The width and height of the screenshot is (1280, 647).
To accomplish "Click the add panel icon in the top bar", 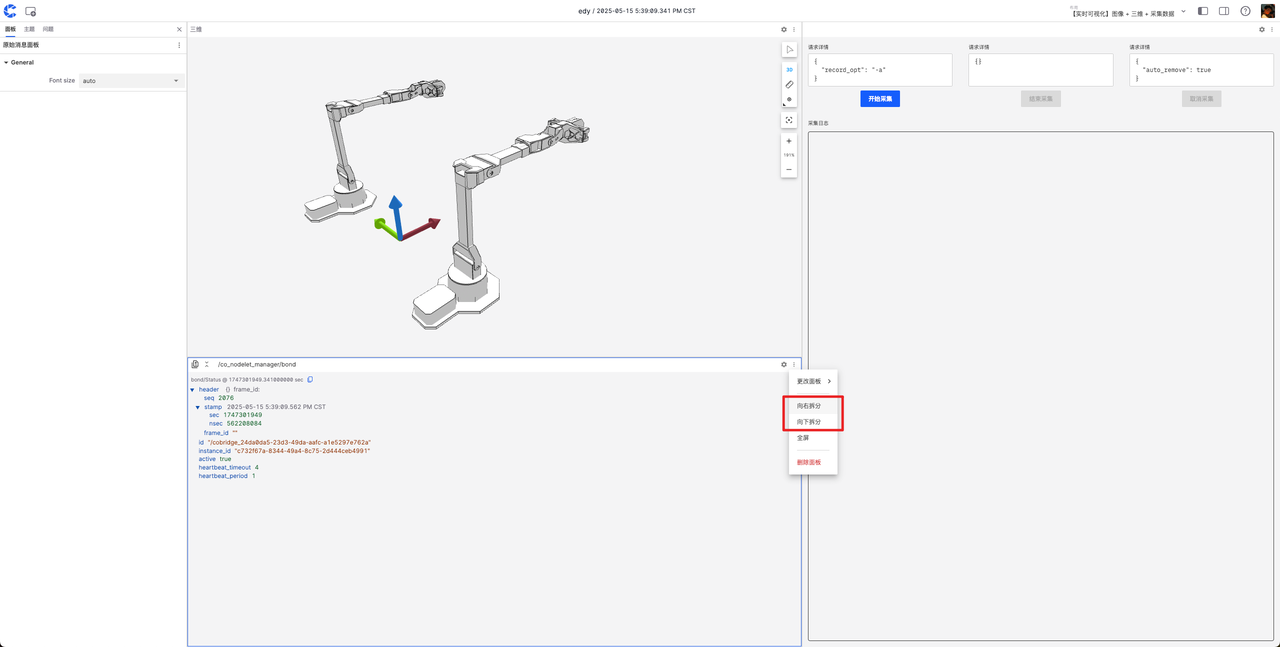I will point(31,11).
